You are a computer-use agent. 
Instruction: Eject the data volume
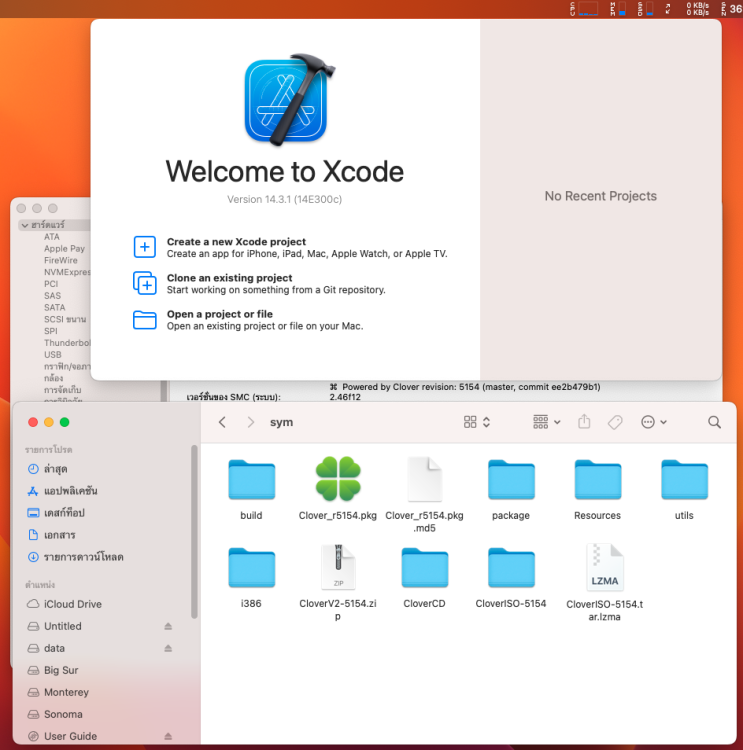pos(168,648)
